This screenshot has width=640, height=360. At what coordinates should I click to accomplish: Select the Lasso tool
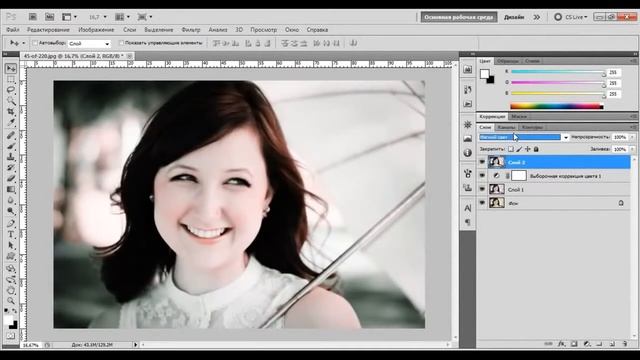pos(11,90)
